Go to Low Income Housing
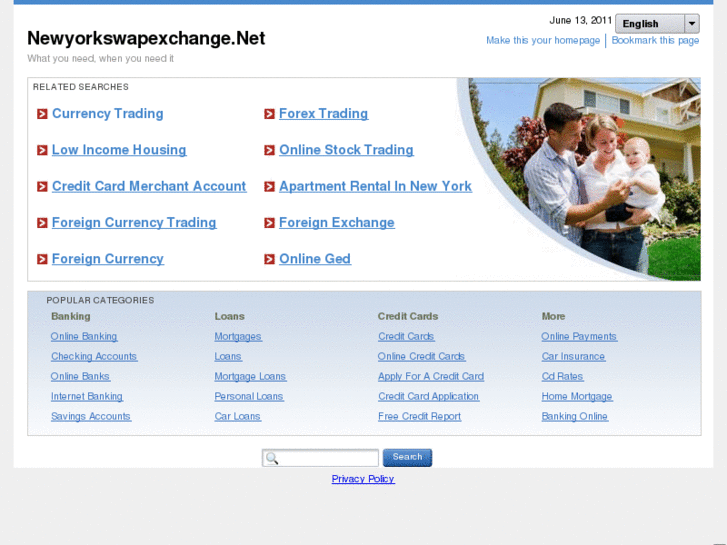This screenshot has height=545, width=727. point(119,150)
